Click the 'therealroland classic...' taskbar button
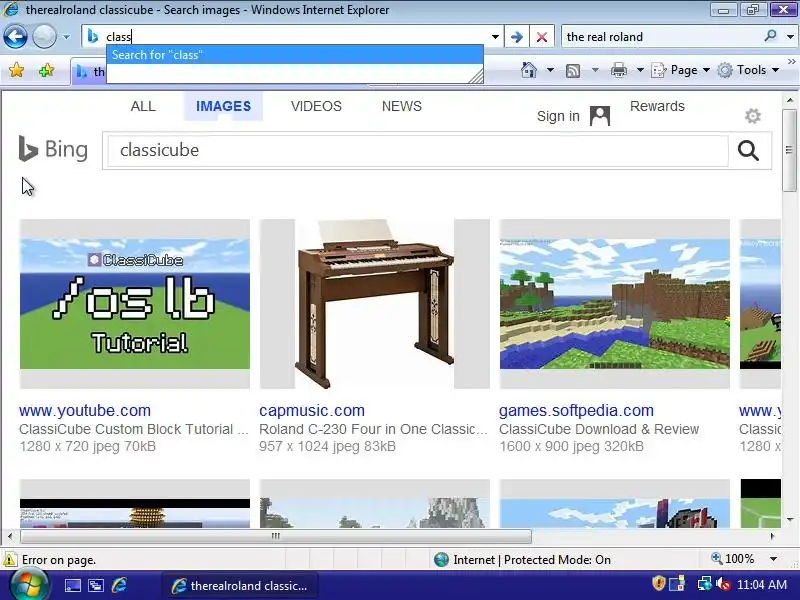 [x=240, y=586]
